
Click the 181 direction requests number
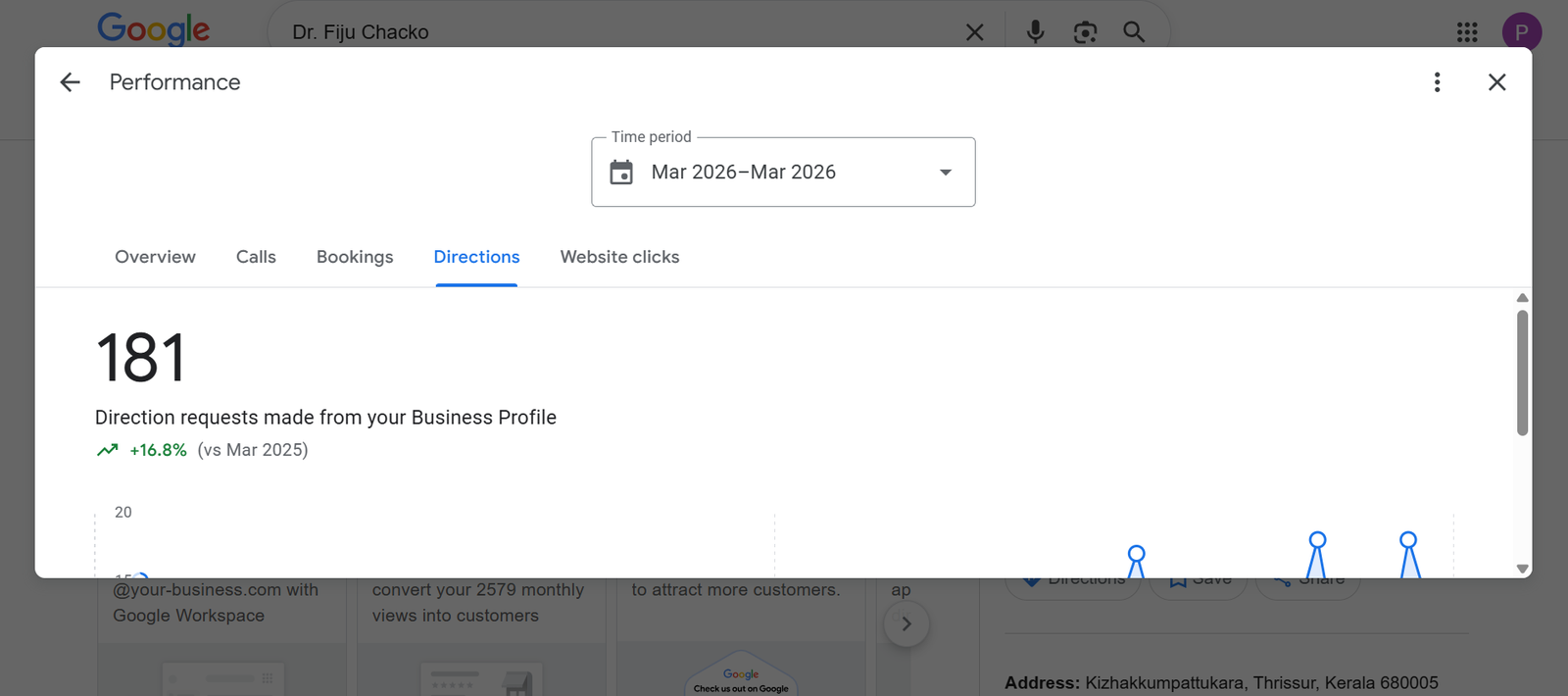pos(141,358)
